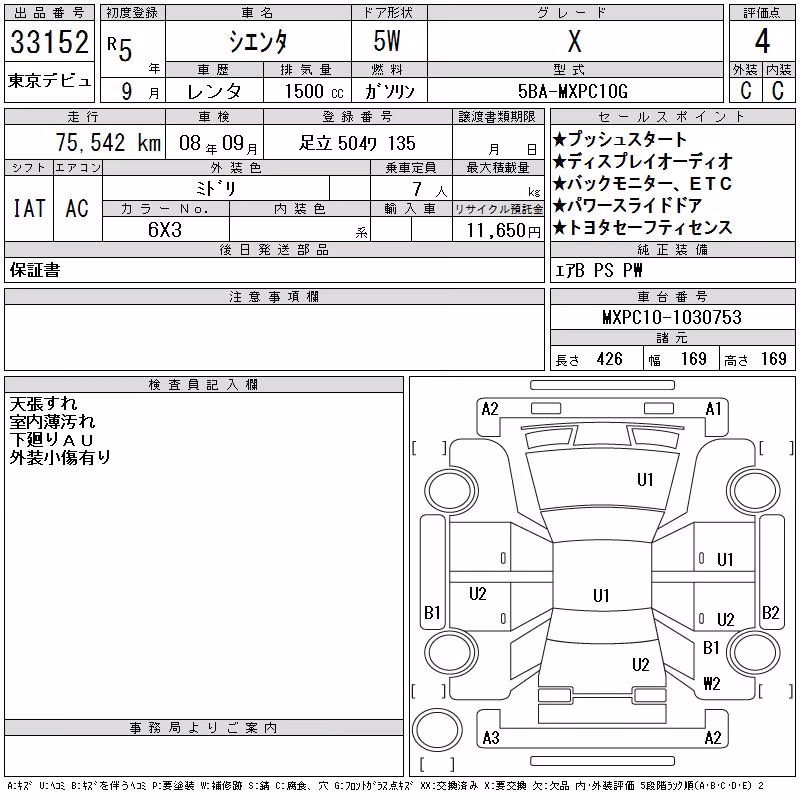Viewport: 800px width, 800px height.
Task: Click the air conditioner value AC
Action: pyautogui.click(x=77, y=208)
